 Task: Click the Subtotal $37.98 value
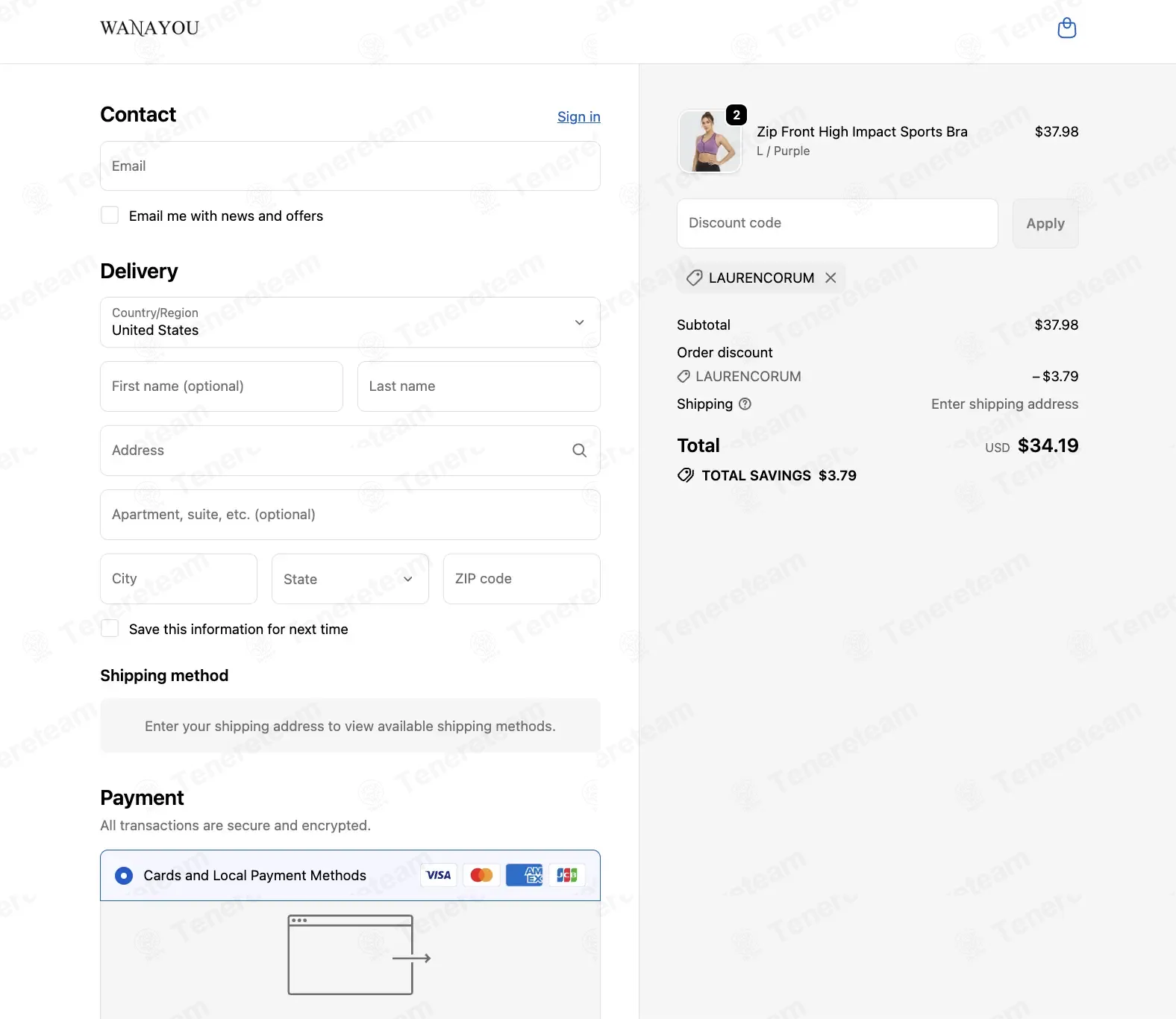tap(1057, 324)
